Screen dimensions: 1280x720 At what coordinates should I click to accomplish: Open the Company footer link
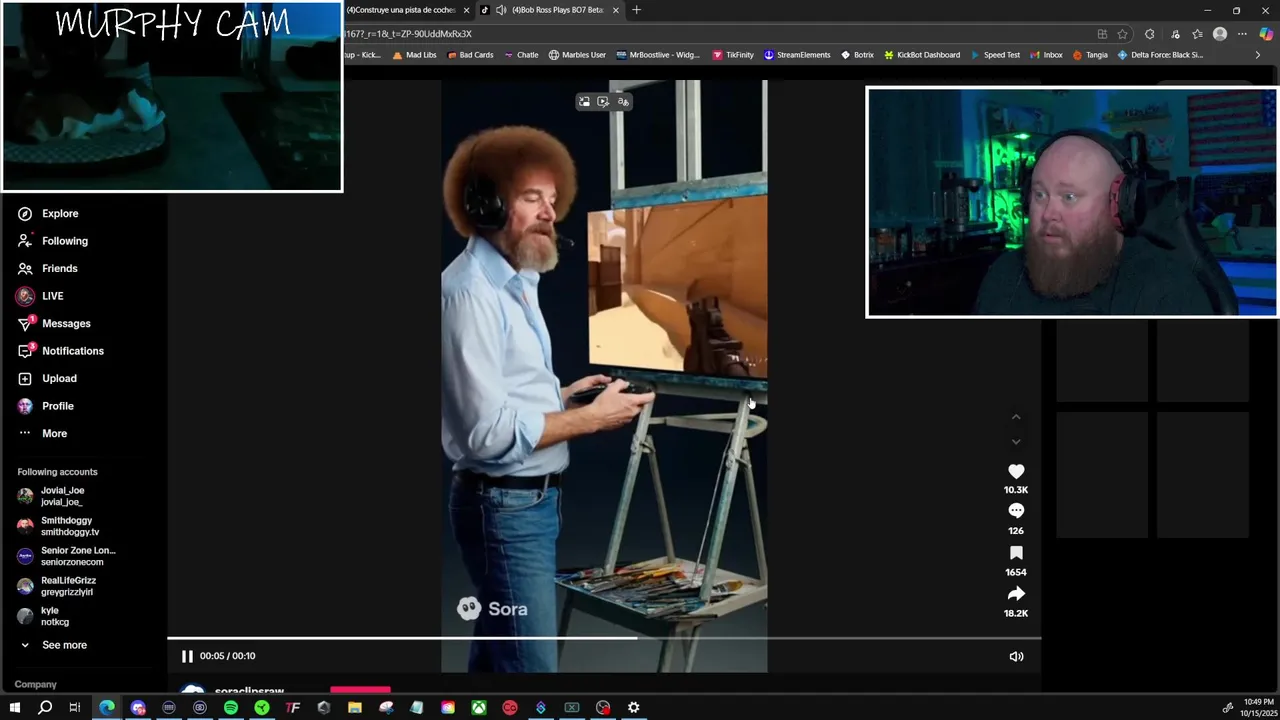(x=35, y=684)
